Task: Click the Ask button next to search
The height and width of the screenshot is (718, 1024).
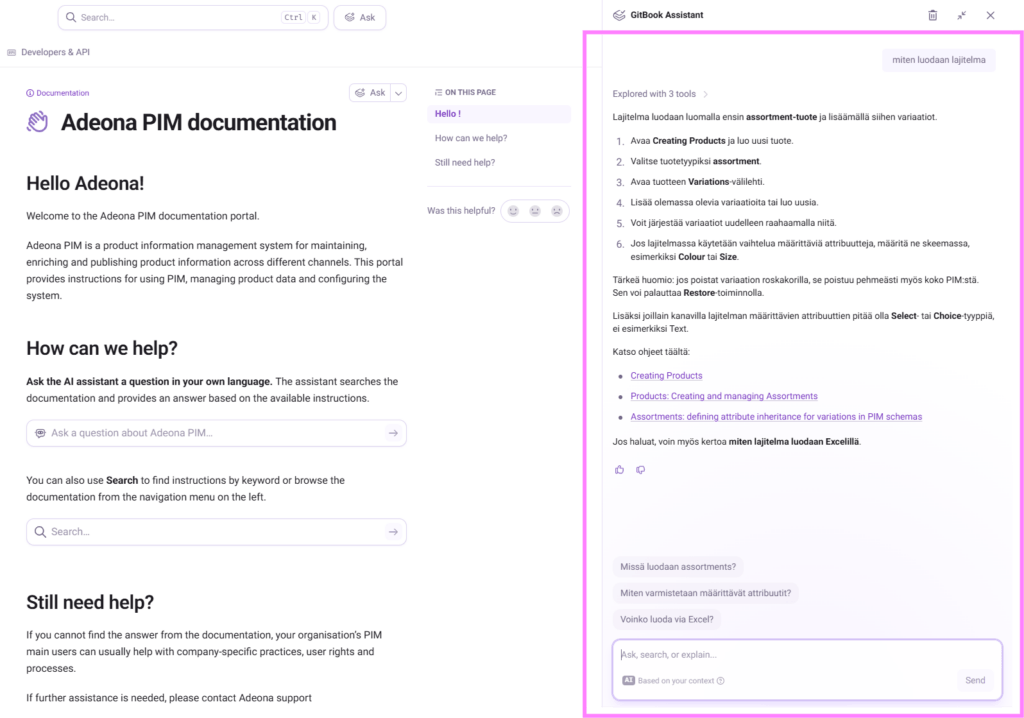Action: click(x=360, y=18)
